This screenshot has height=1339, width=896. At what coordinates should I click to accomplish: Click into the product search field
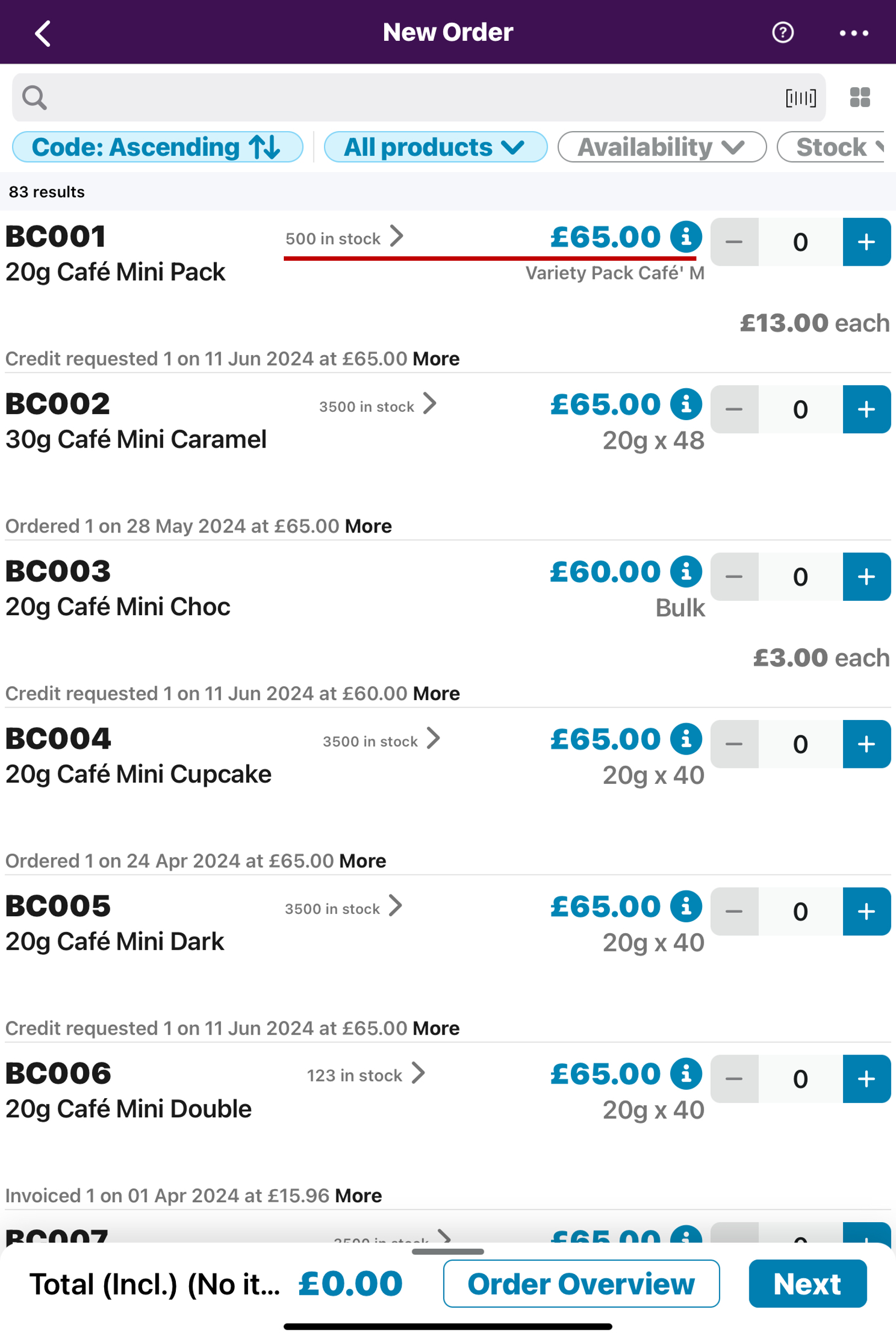pyautogui.click(x=400, y=98)
